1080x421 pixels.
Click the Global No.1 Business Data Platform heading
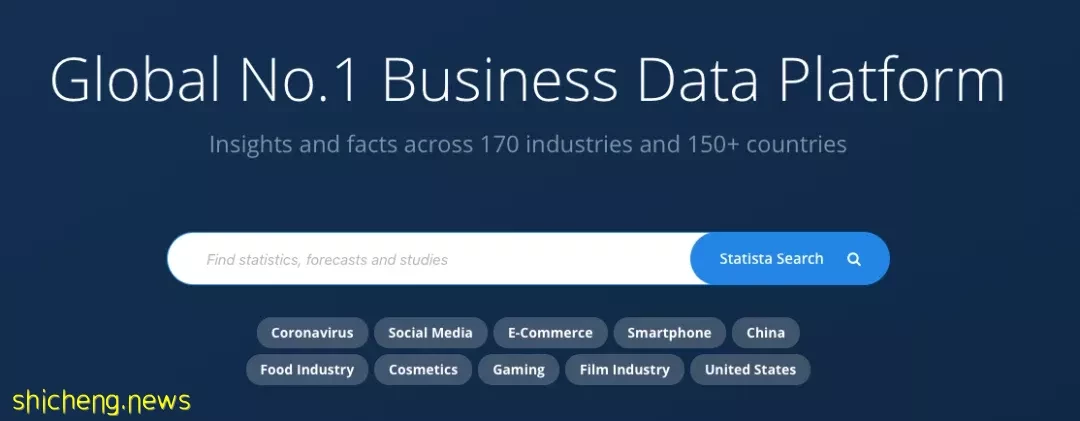[528, 80]
